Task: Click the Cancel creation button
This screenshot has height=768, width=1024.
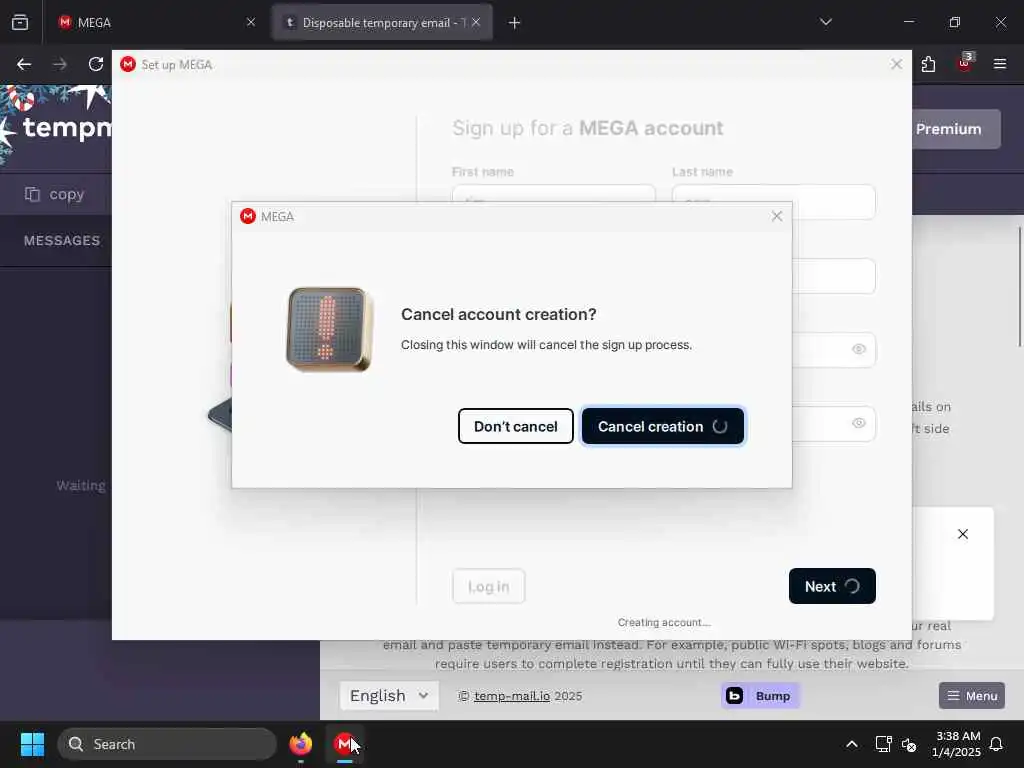Action: point(662,426)
